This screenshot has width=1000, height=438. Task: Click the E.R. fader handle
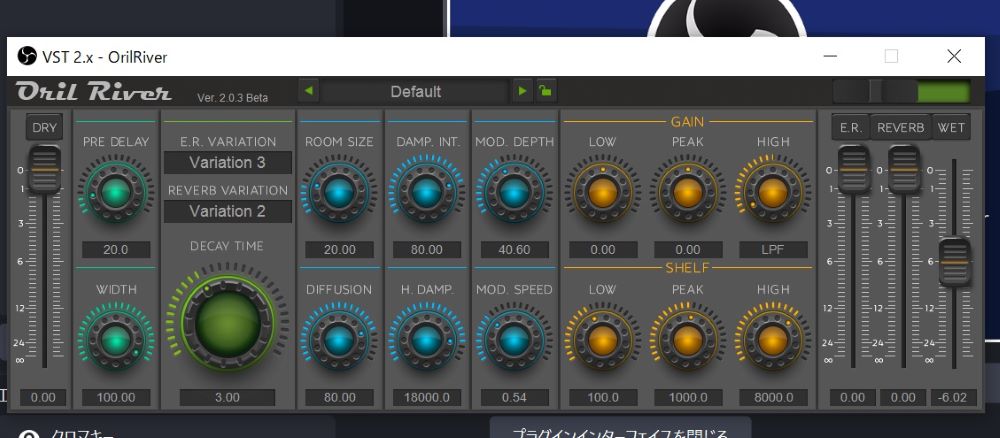(x=853, y=170)
